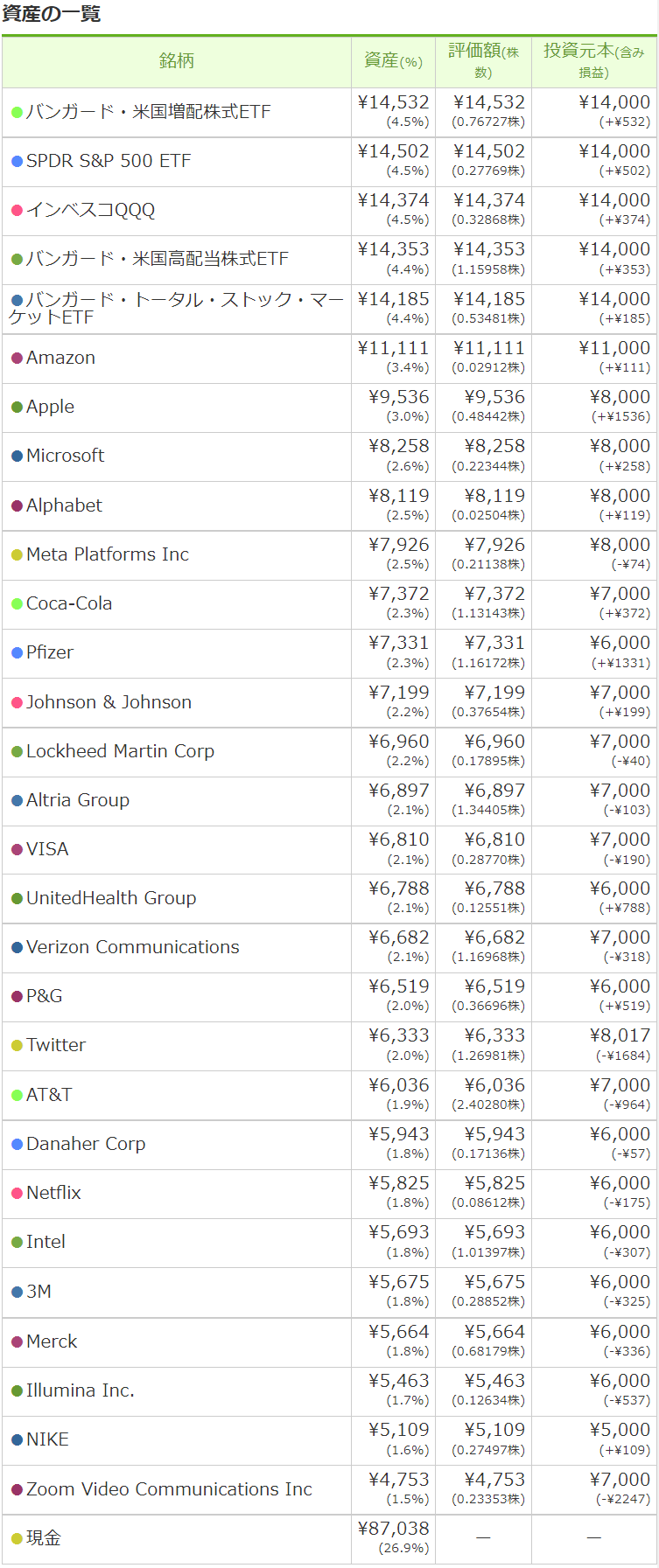Image resolution: width=659 pixels, height=1568 pixels.
Task: Open the Twitter holding entry
Action: [x=329, y=1046]
